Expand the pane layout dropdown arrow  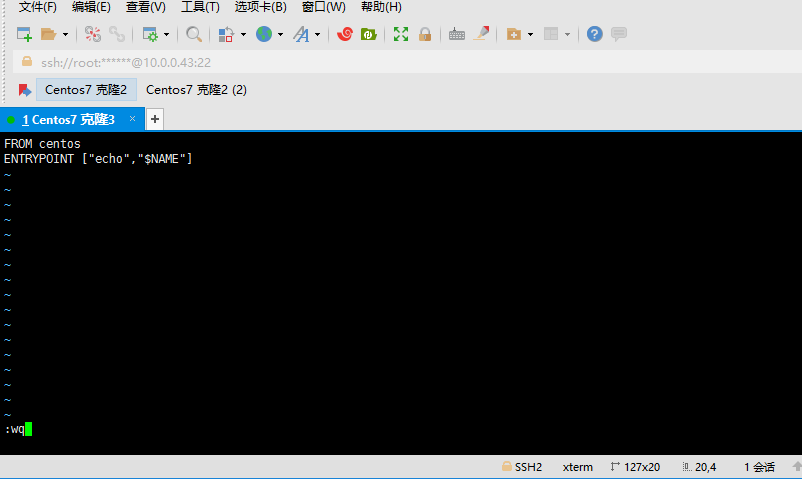click(567, 34)
